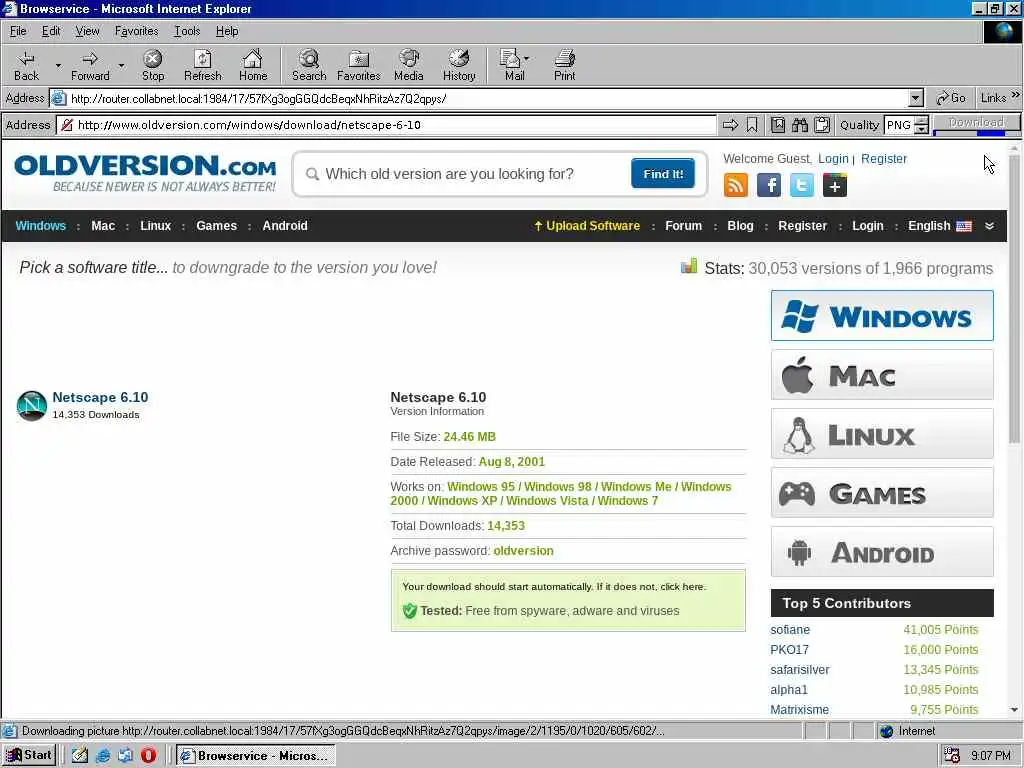
Task: Click the stats bar chart icon
Action: click(x=689, y=266)
